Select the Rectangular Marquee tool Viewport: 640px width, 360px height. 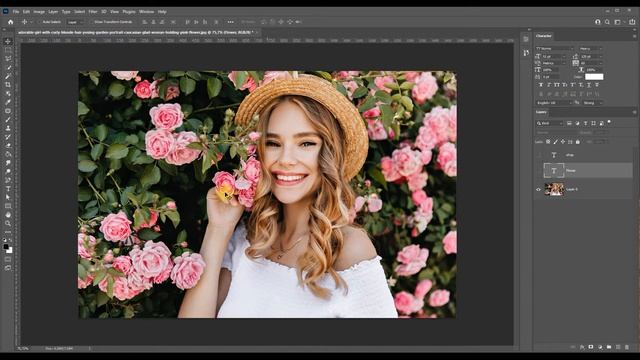click(8, 50)
